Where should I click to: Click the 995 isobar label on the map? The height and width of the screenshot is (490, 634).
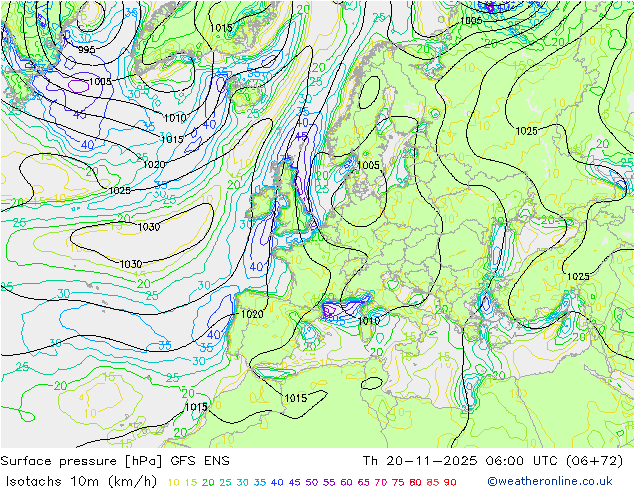[87, 50]
